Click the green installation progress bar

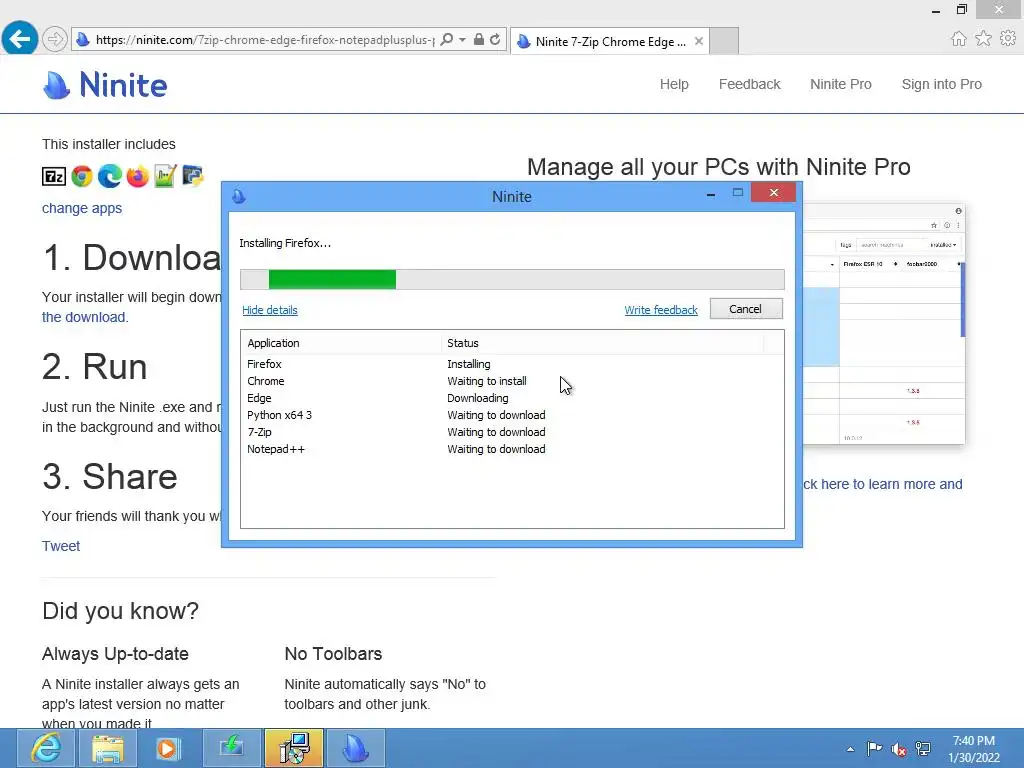(332, 279)
